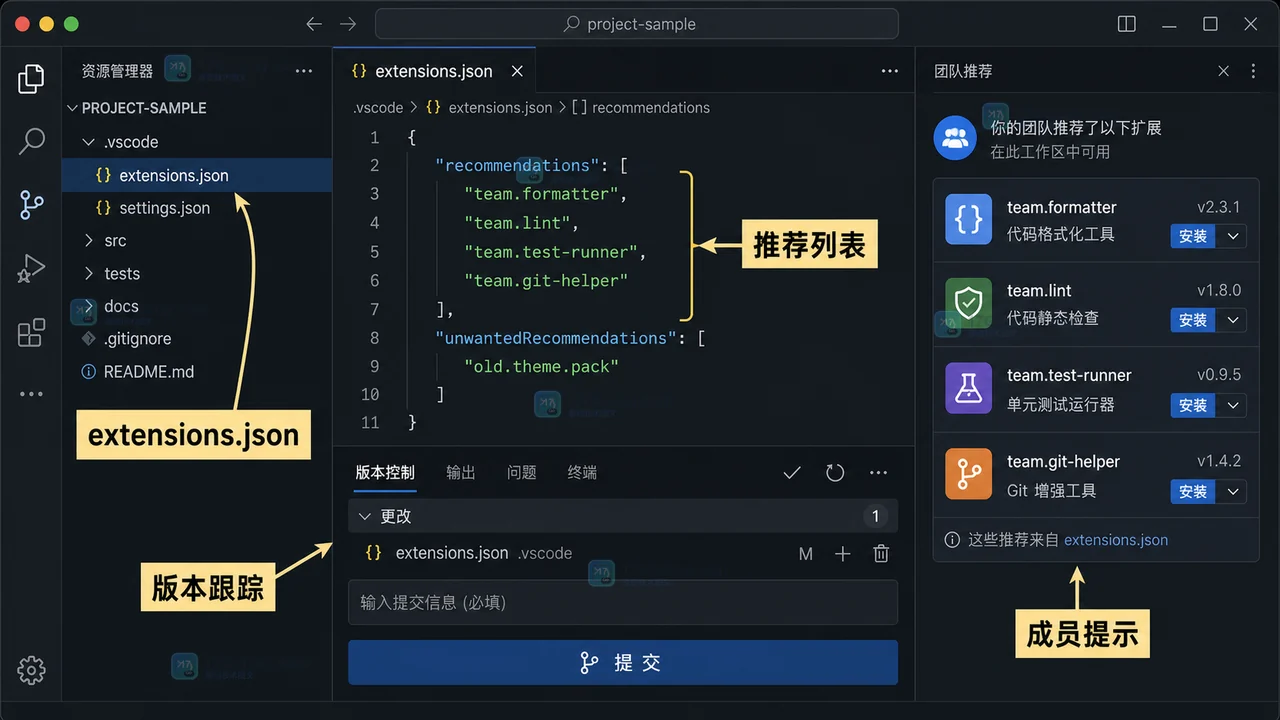Click the "unwantedRecommendations" key in editor
This screenshot has width=1280, height=720.
coord(557,338)
